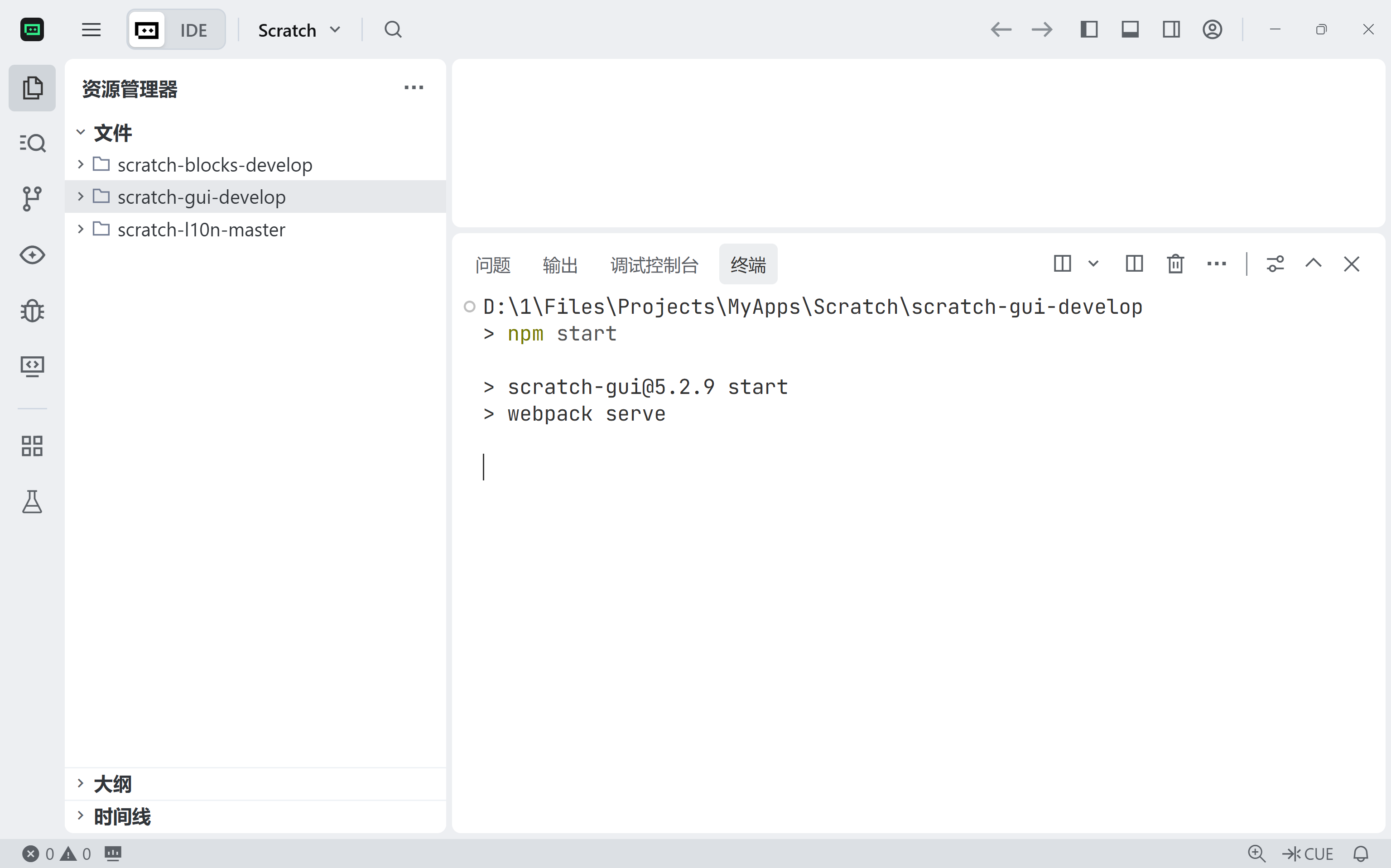Image resolution: width=1391 pixels, height=868 pixels.
Task: Toggle the secondary right sidebar layout
Action: click(x=1171, y=29)
